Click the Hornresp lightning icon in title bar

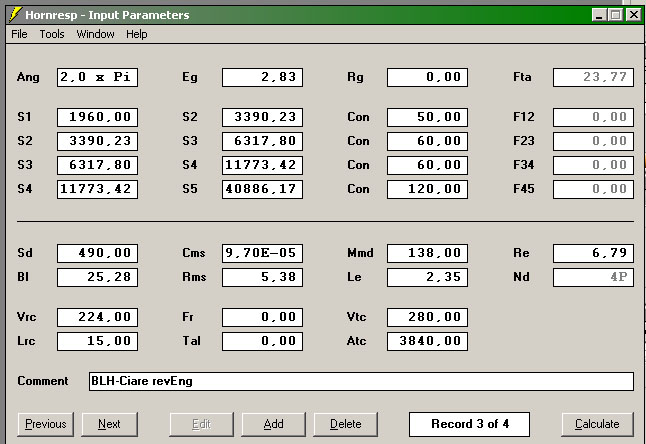click(15, 15)
